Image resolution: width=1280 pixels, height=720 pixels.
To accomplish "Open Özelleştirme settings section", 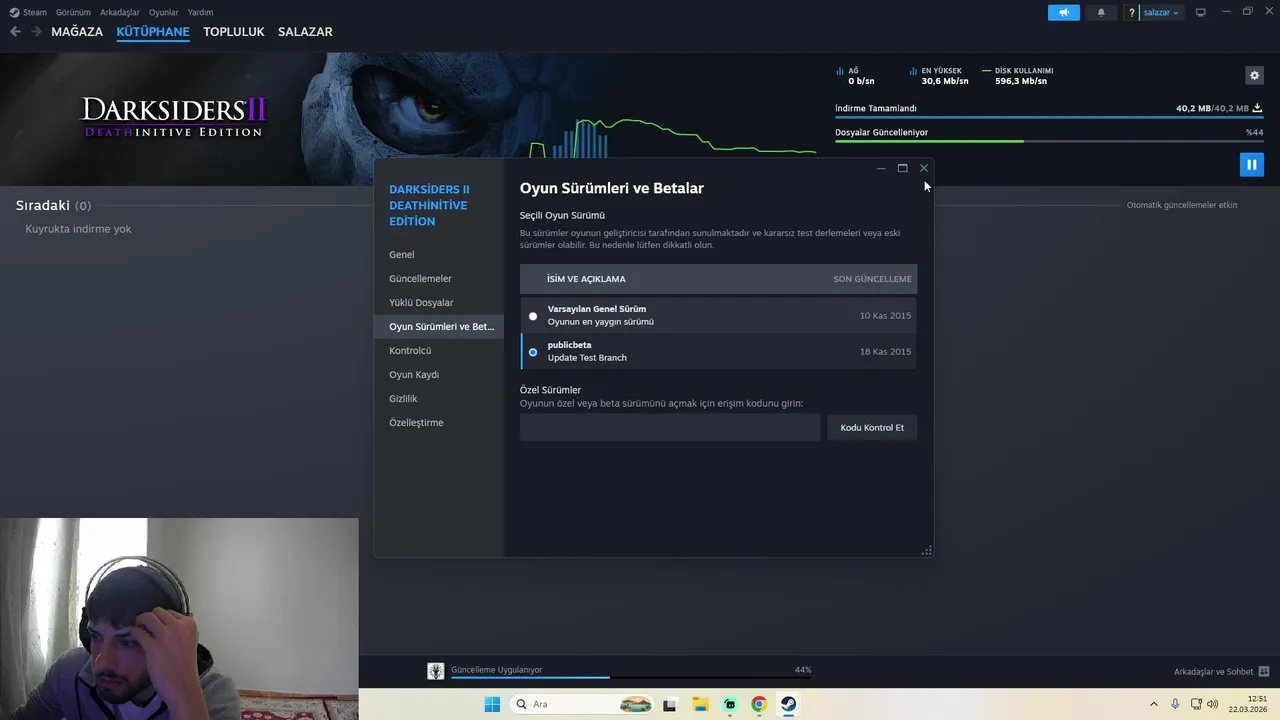I will (x=438, y=423).
